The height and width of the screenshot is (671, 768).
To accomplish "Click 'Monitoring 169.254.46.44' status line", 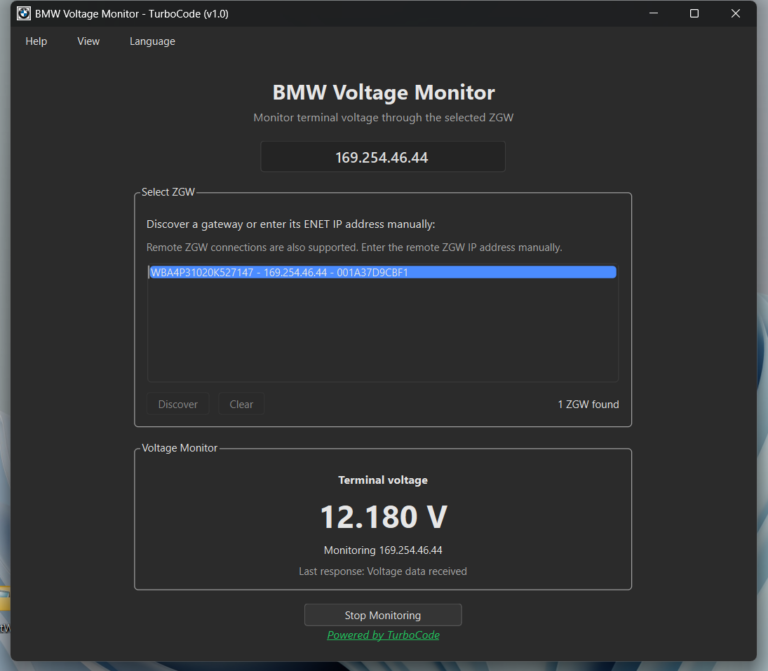I will click(383, 551).
